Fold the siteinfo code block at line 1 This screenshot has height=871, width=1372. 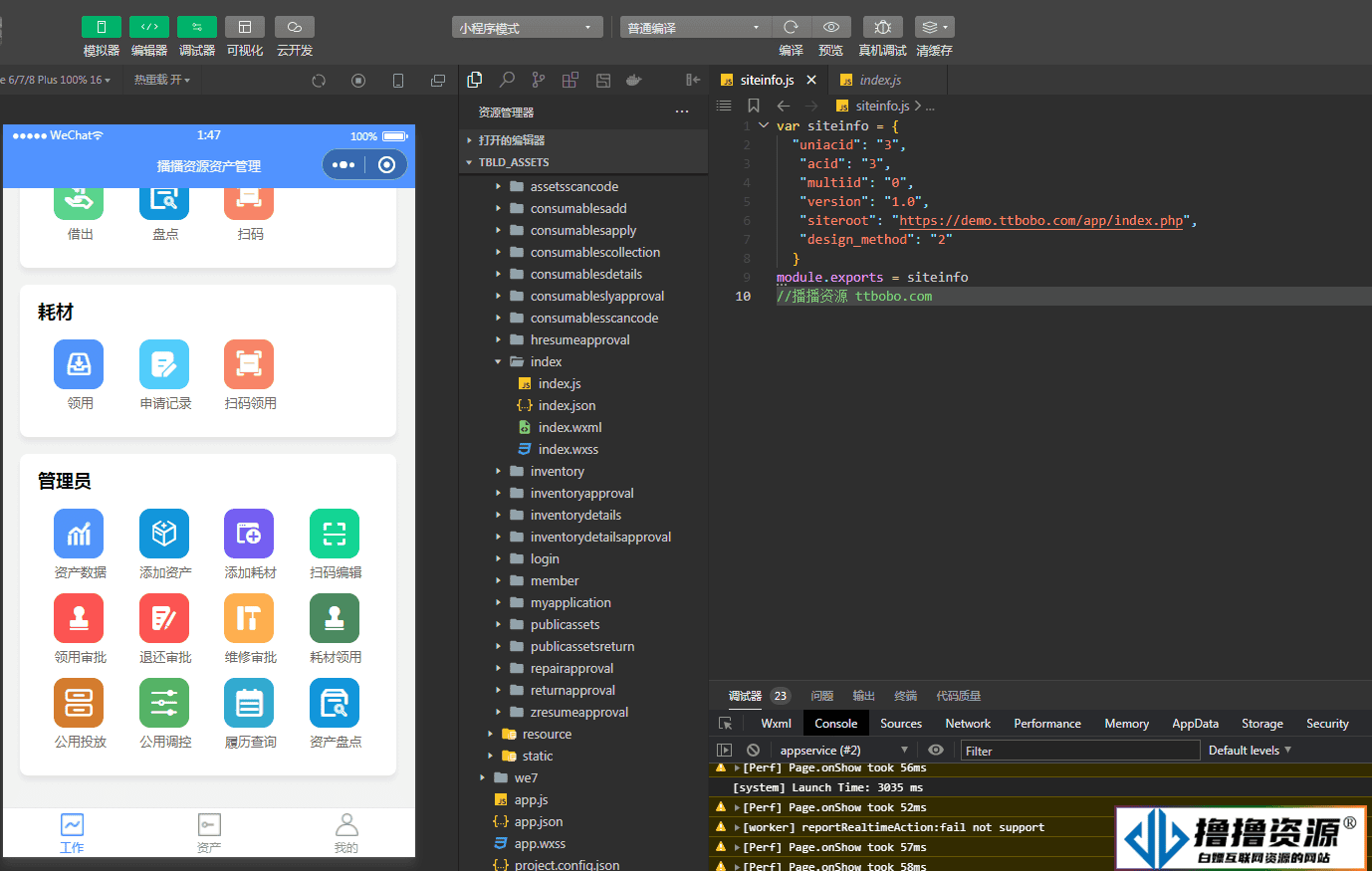(x=764, y=125)
